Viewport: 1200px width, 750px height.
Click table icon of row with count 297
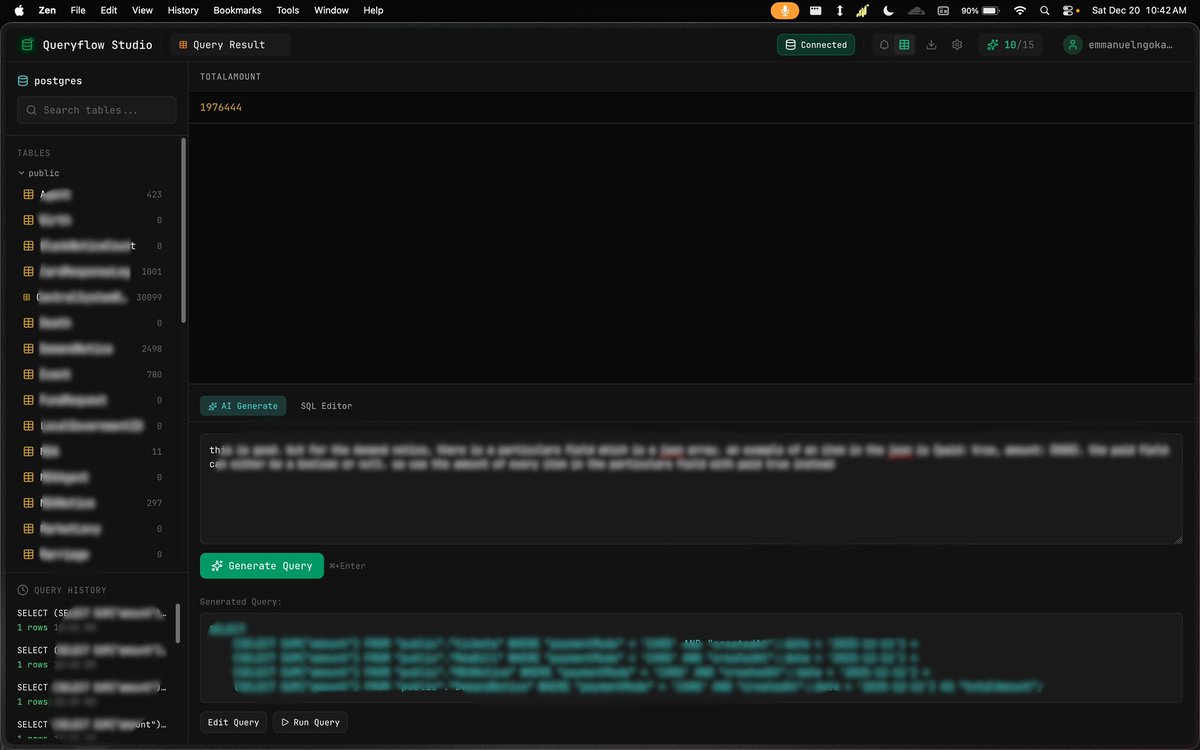pos(29,503)
